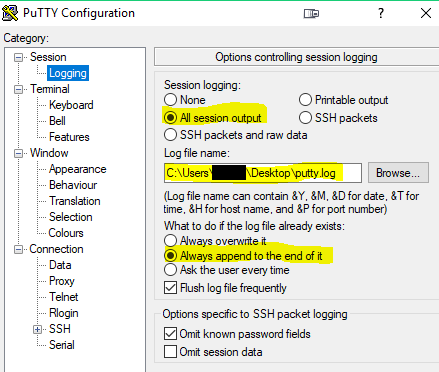Click the 'Log file name:' label
The width and height of the screenshot is (439, 372).
[197, 153]
